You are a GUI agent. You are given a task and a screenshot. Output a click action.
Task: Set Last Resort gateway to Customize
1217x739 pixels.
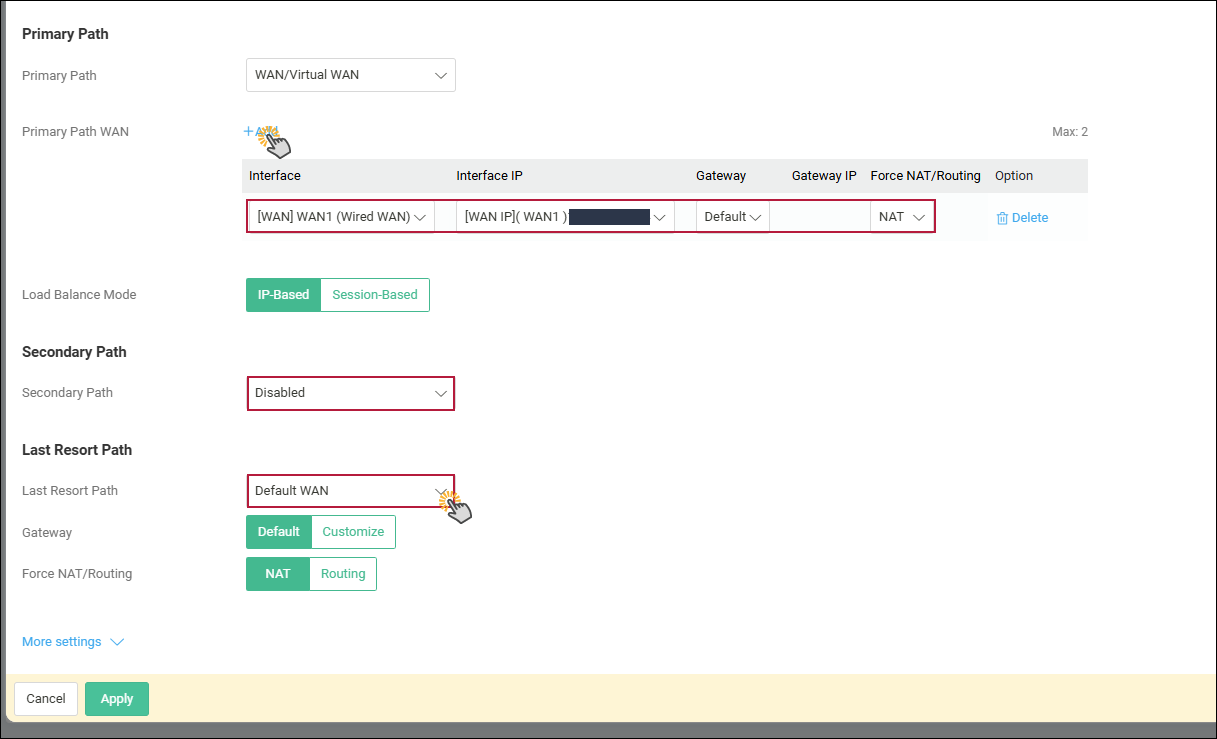[353, 532]
